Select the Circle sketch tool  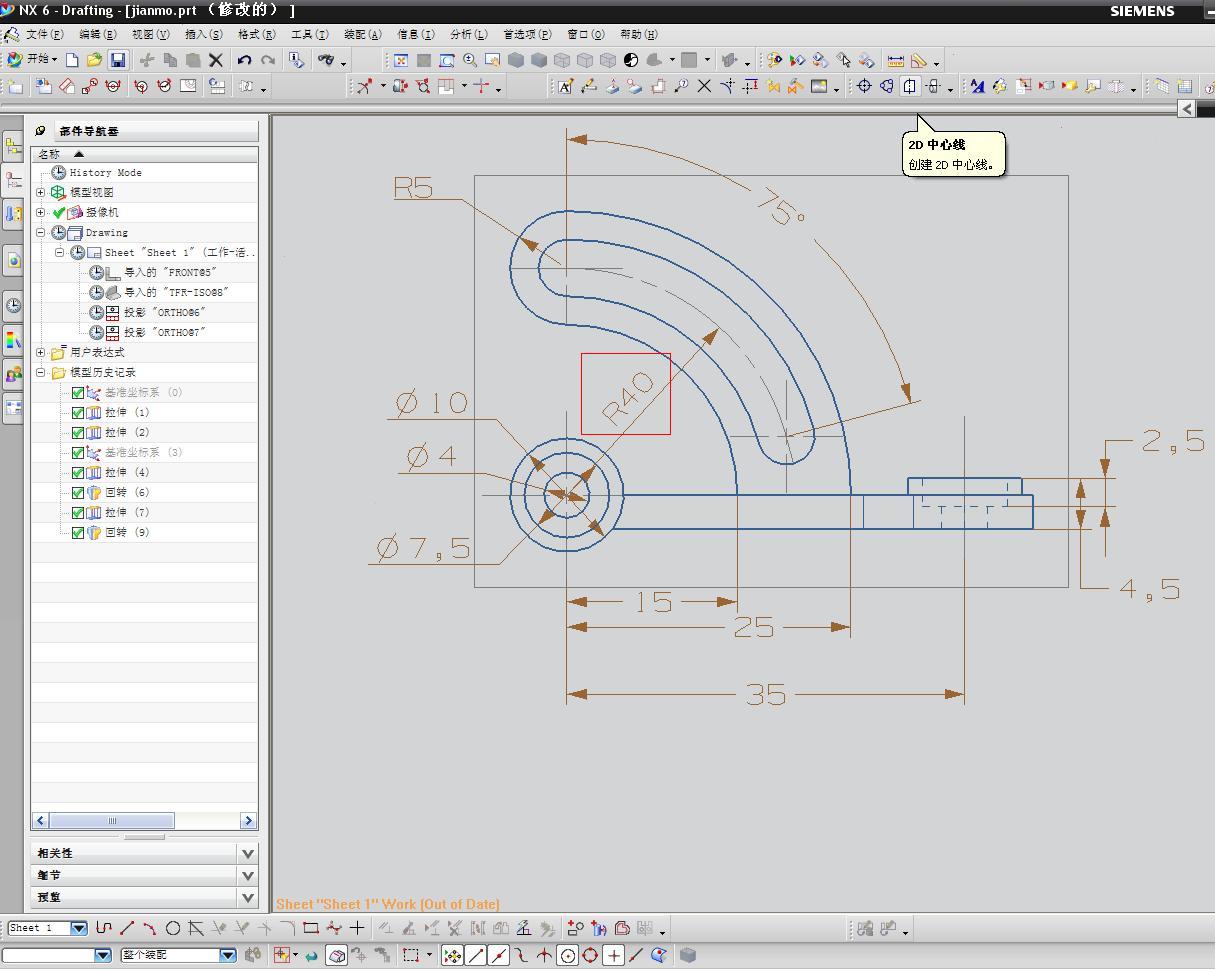coord(173,928)
